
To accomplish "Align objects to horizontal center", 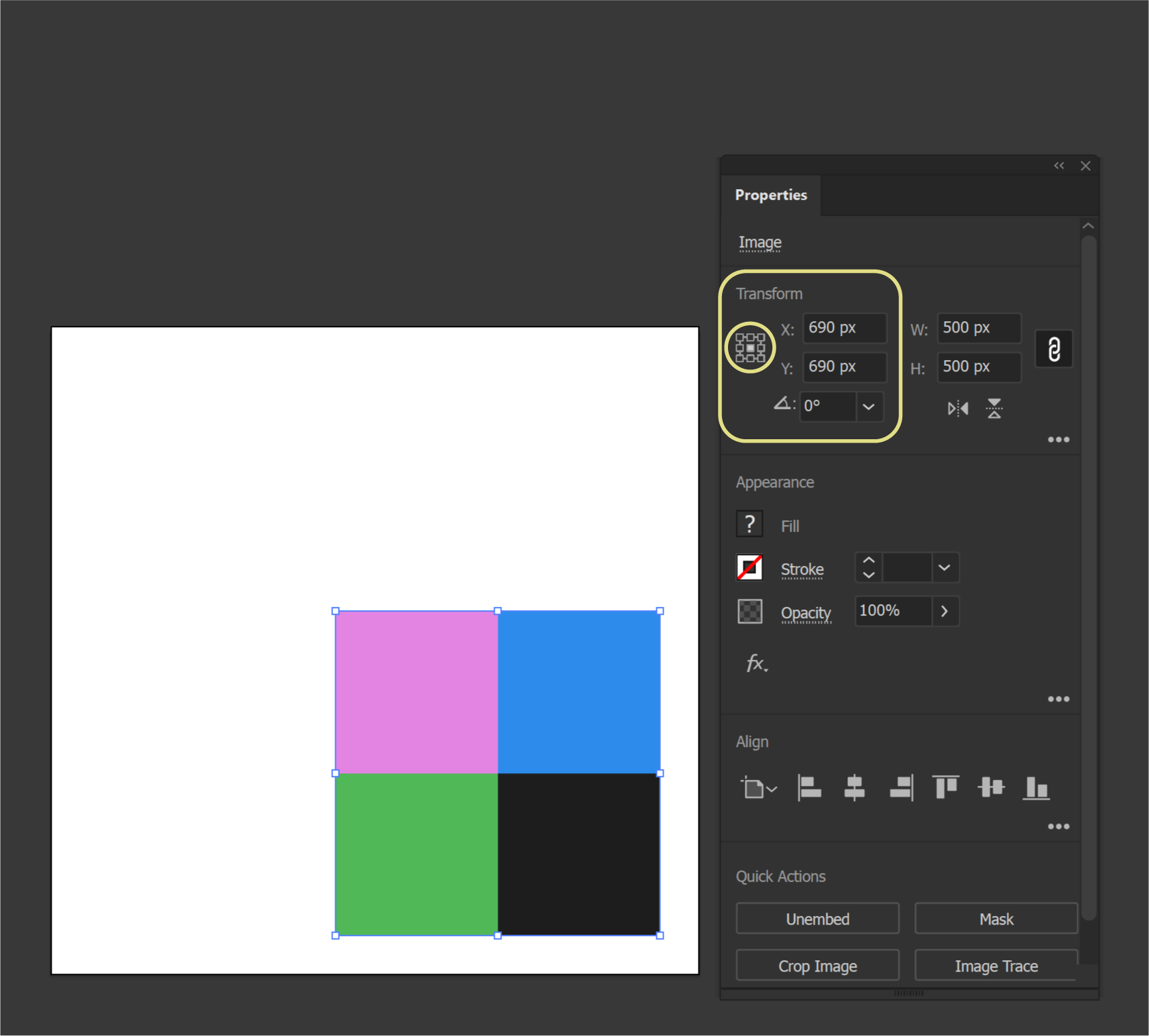I will coord(854,788).
